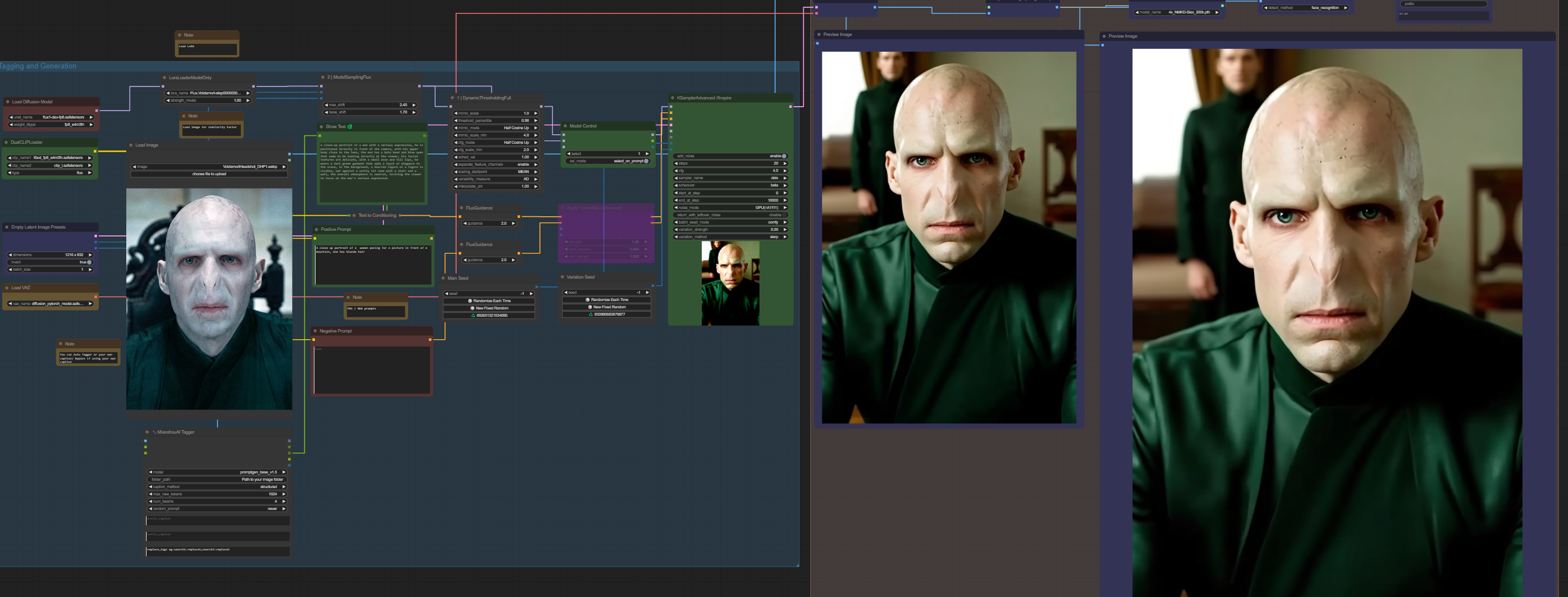The height and width of the screenshot is (597, 1568).
Task: Click Load Diffusion Model output connector
Action: 97,110
